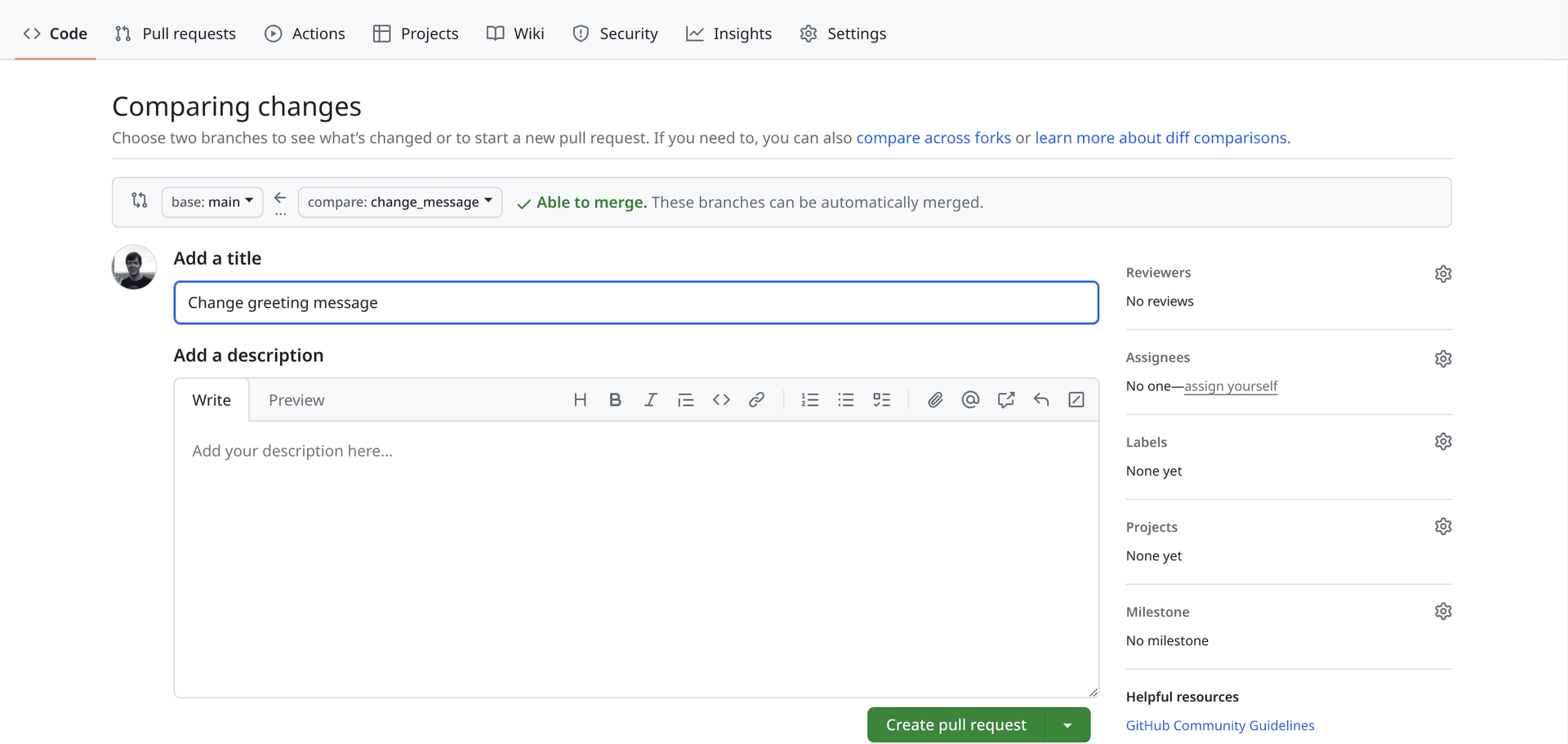
Task: Insert a code snippet icon
Action: coord(721,399)
